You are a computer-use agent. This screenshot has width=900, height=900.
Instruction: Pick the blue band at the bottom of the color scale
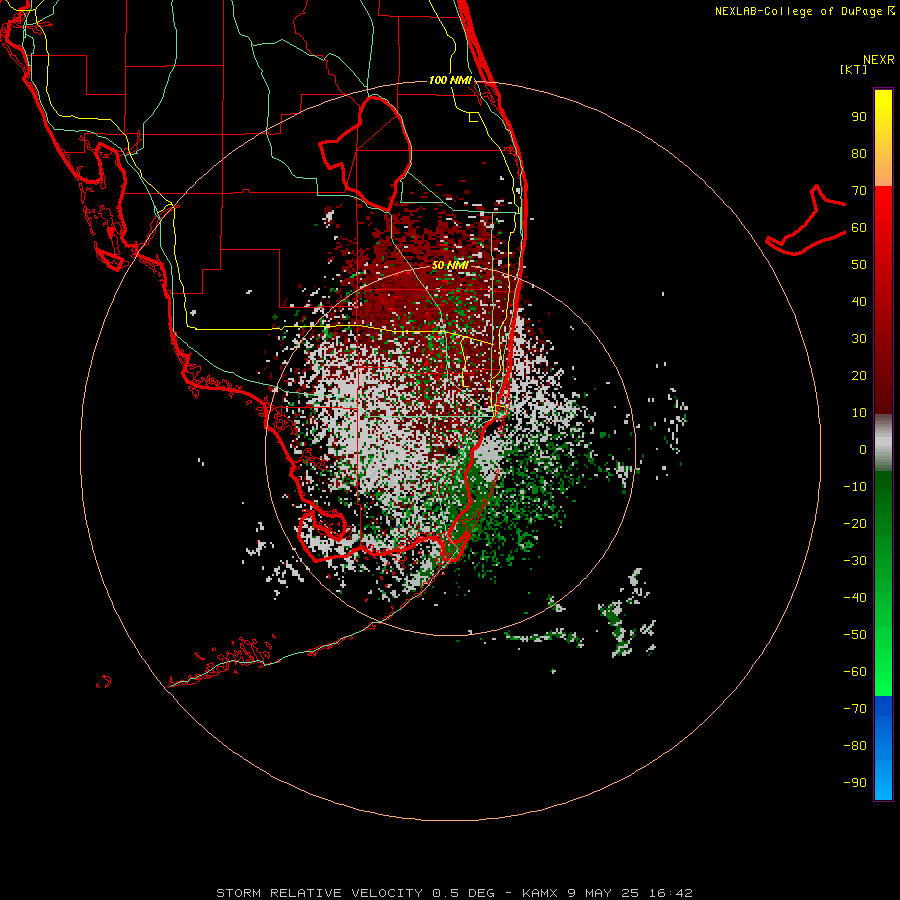[x=883, y=748]
